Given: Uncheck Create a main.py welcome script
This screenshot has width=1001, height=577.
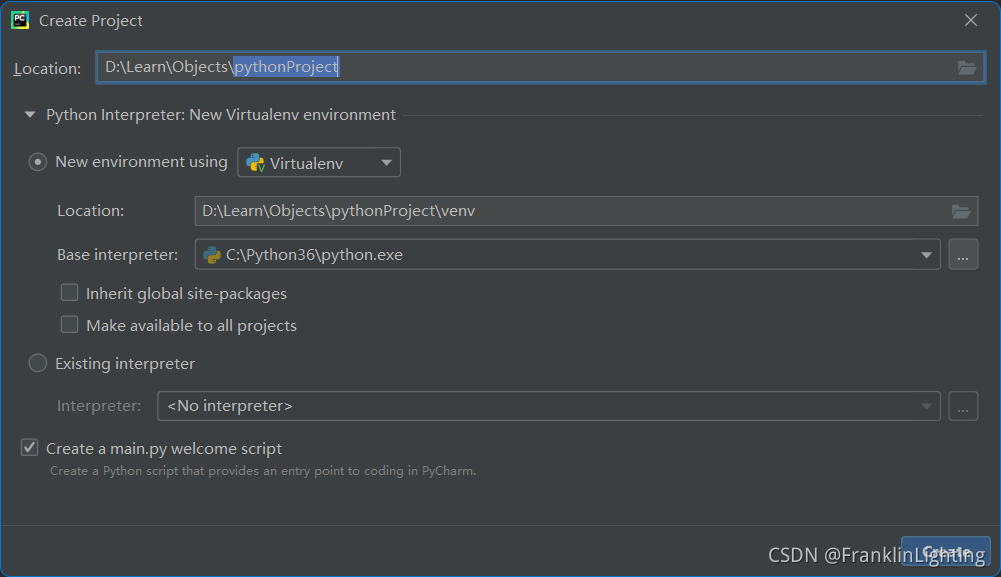Looking at the screenshot, I should coord(29,448).
